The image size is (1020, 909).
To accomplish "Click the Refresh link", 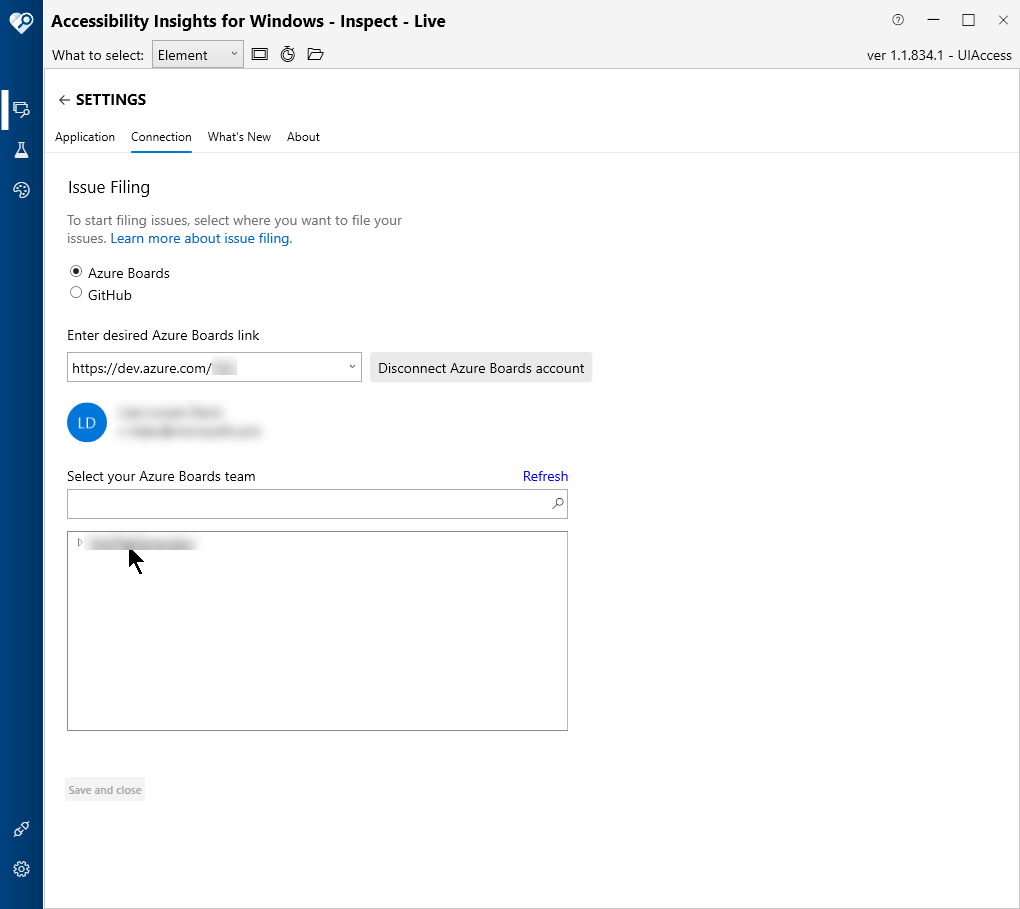I will tap(545, 476).
